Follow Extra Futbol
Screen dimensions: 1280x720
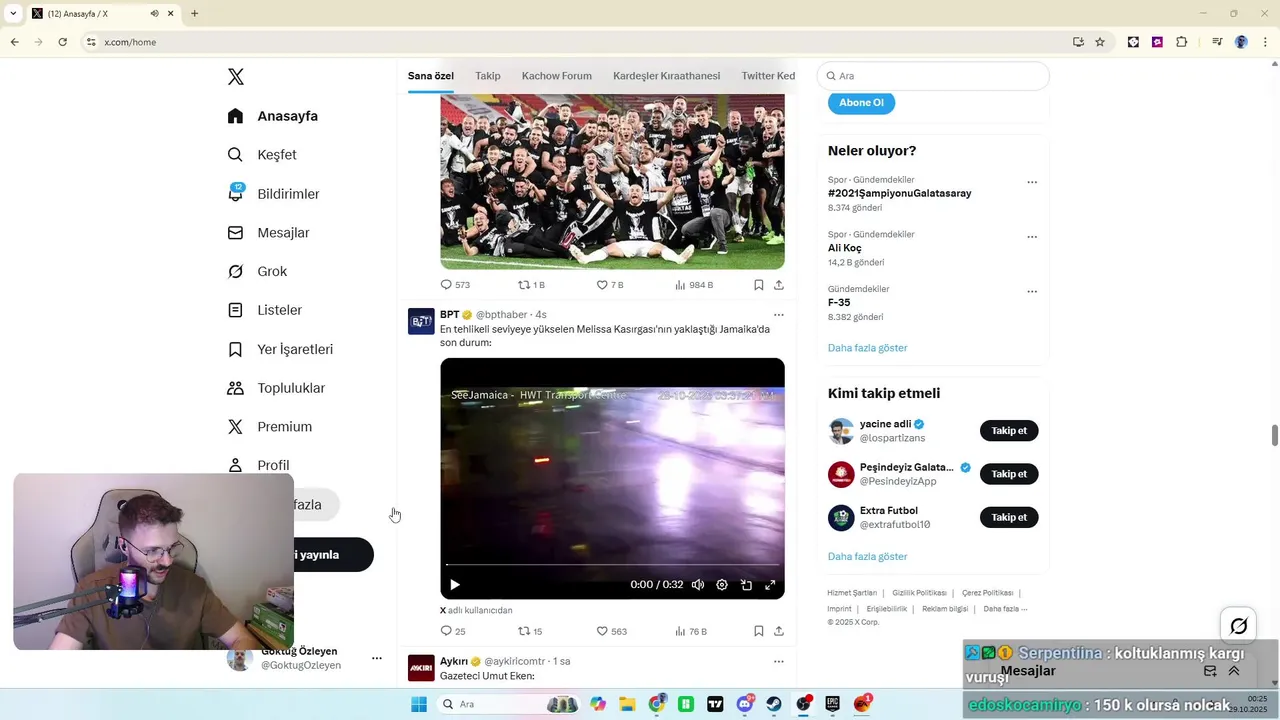coord(1009,517)
